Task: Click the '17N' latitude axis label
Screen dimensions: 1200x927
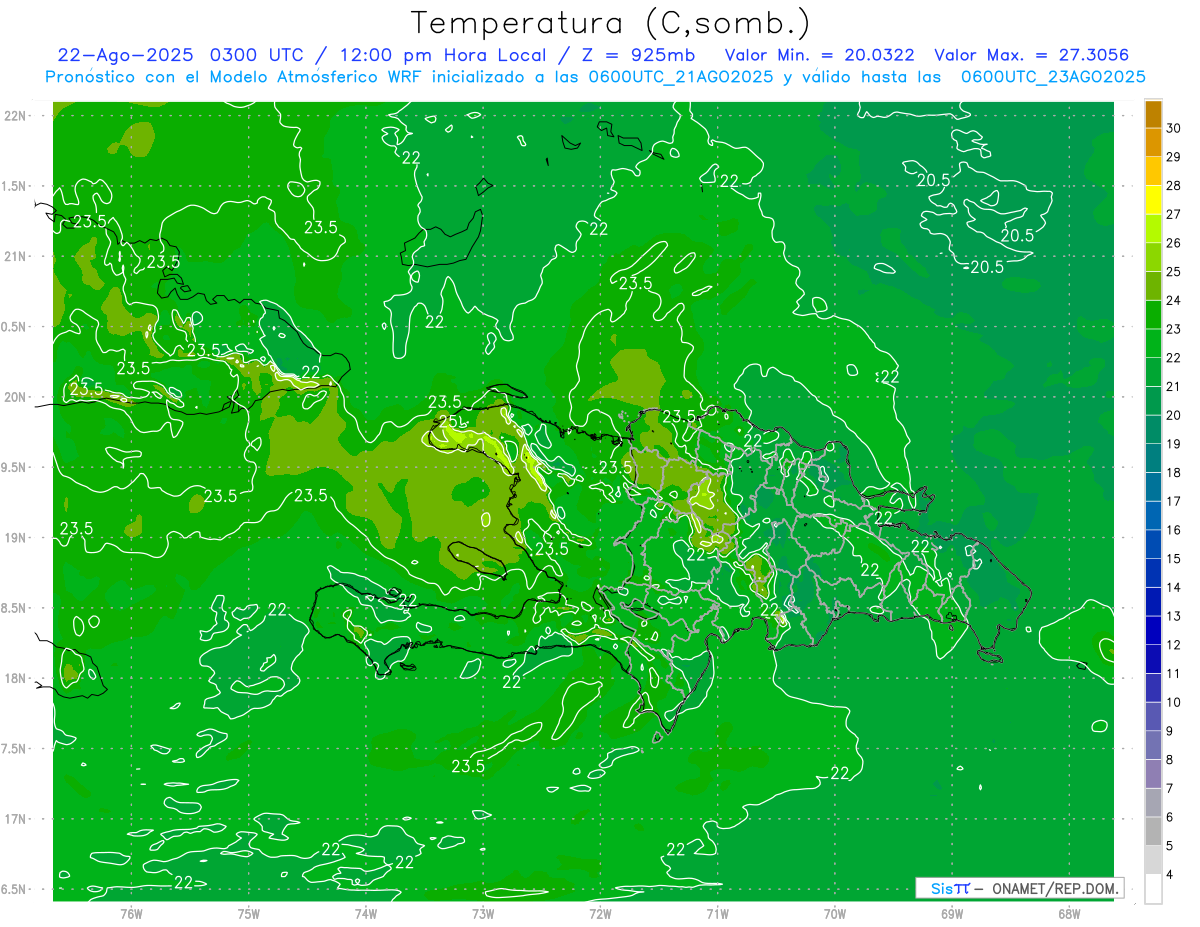Action: coord(15,819)
